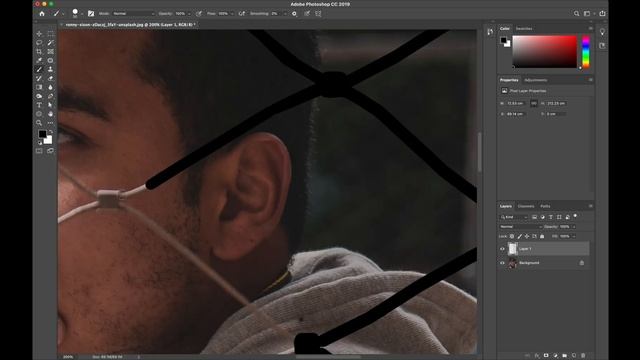Delete layer using the trash icon
The image size is (640, 360).
pos(583,356)
